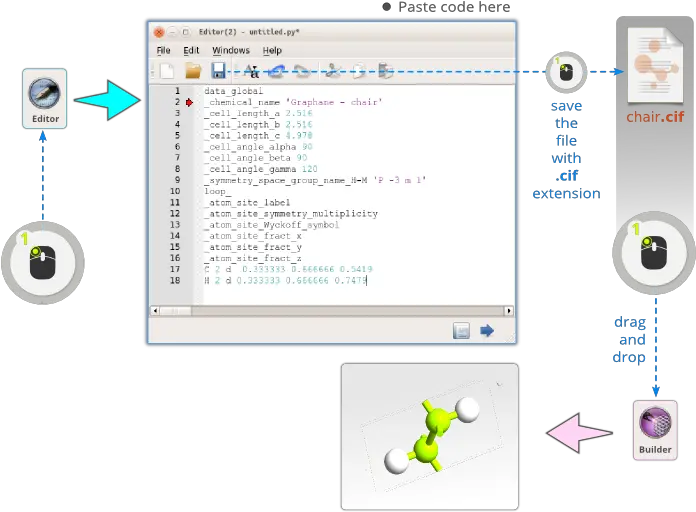This screenshot has height=512, width=696.
Task: Click the hydrogen atom line 'H 2 d'
Action: coord(286,280)
